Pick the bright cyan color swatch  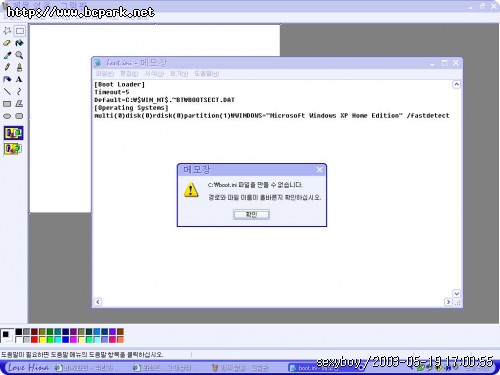pos(58,340)
